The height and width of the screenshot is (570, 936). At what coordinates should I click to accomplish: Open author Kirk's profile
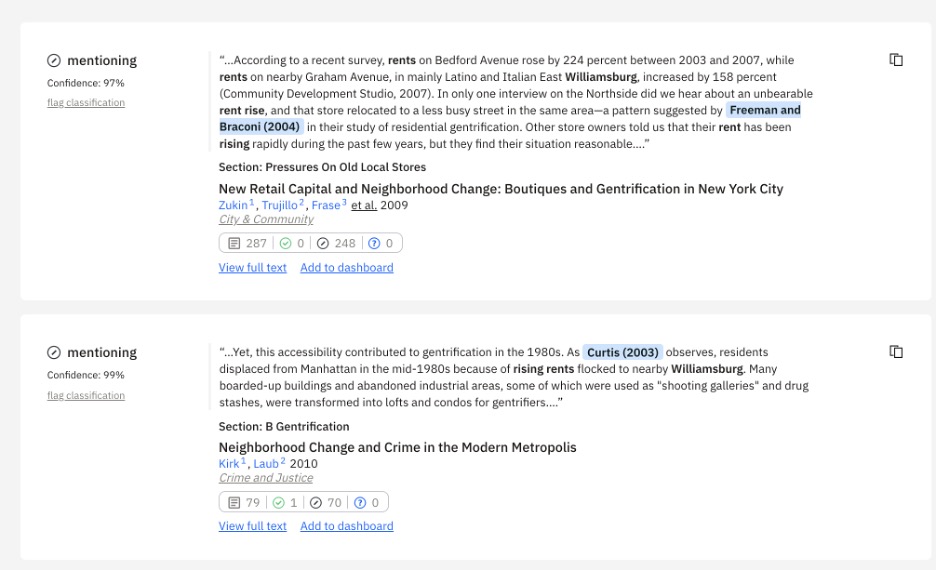click(229, 464)
